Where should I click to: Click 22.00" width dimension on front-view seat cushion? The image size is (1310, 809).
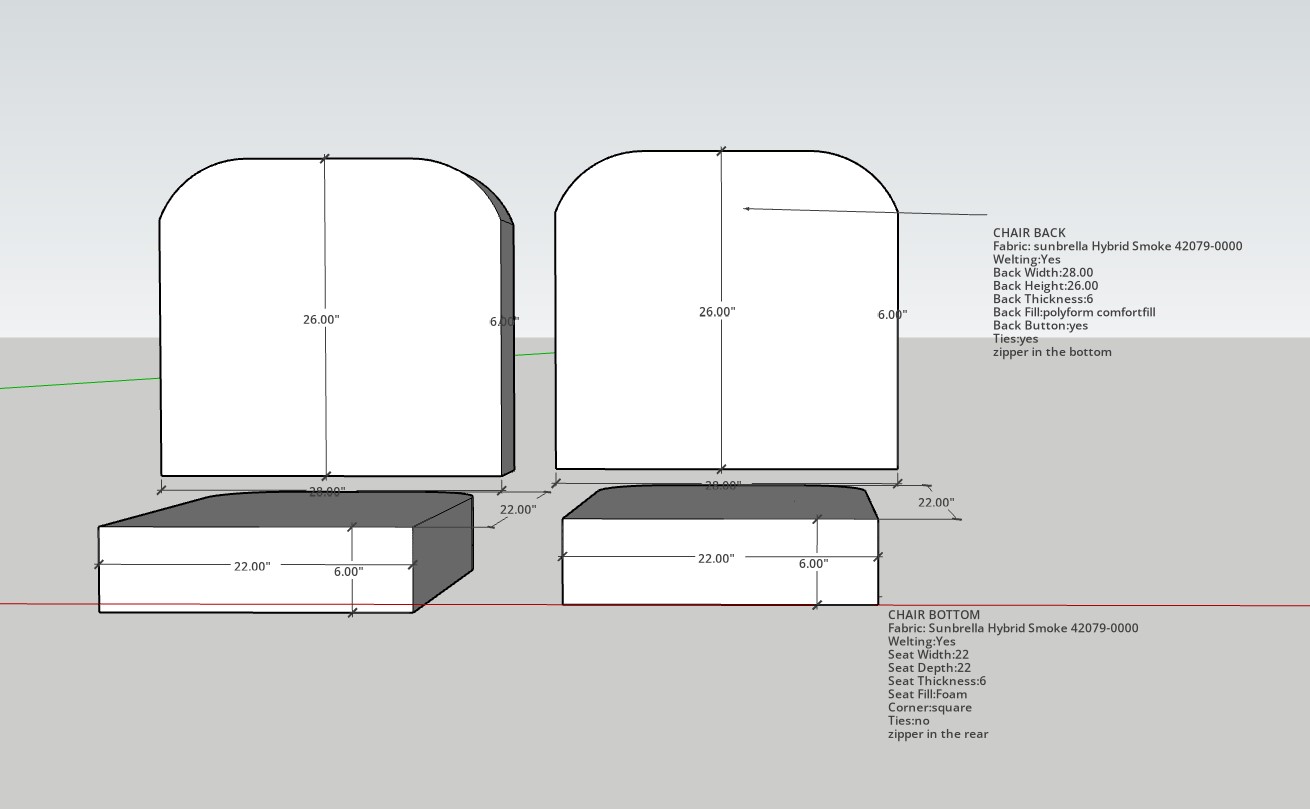[716, 558]
